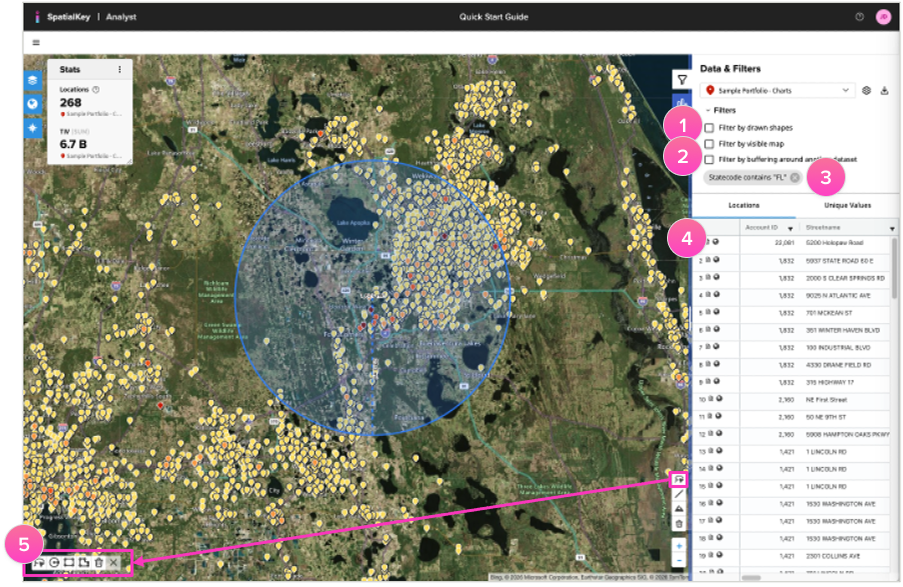The image size is (903, 587).
Task: Toggle Filter by buffering around another dataset
Action: 709,160
